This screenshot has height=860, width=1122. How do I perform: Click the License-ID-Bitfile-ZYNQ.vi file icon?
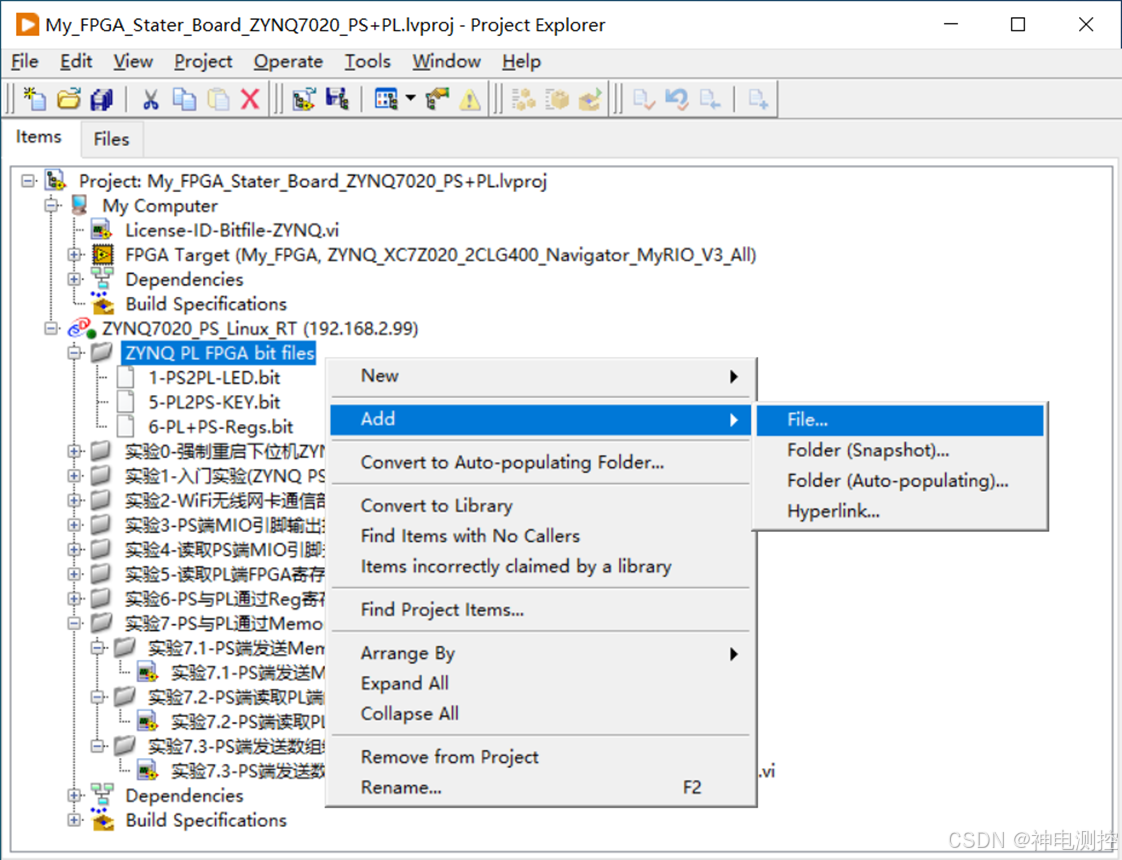[x=102, y=230]
